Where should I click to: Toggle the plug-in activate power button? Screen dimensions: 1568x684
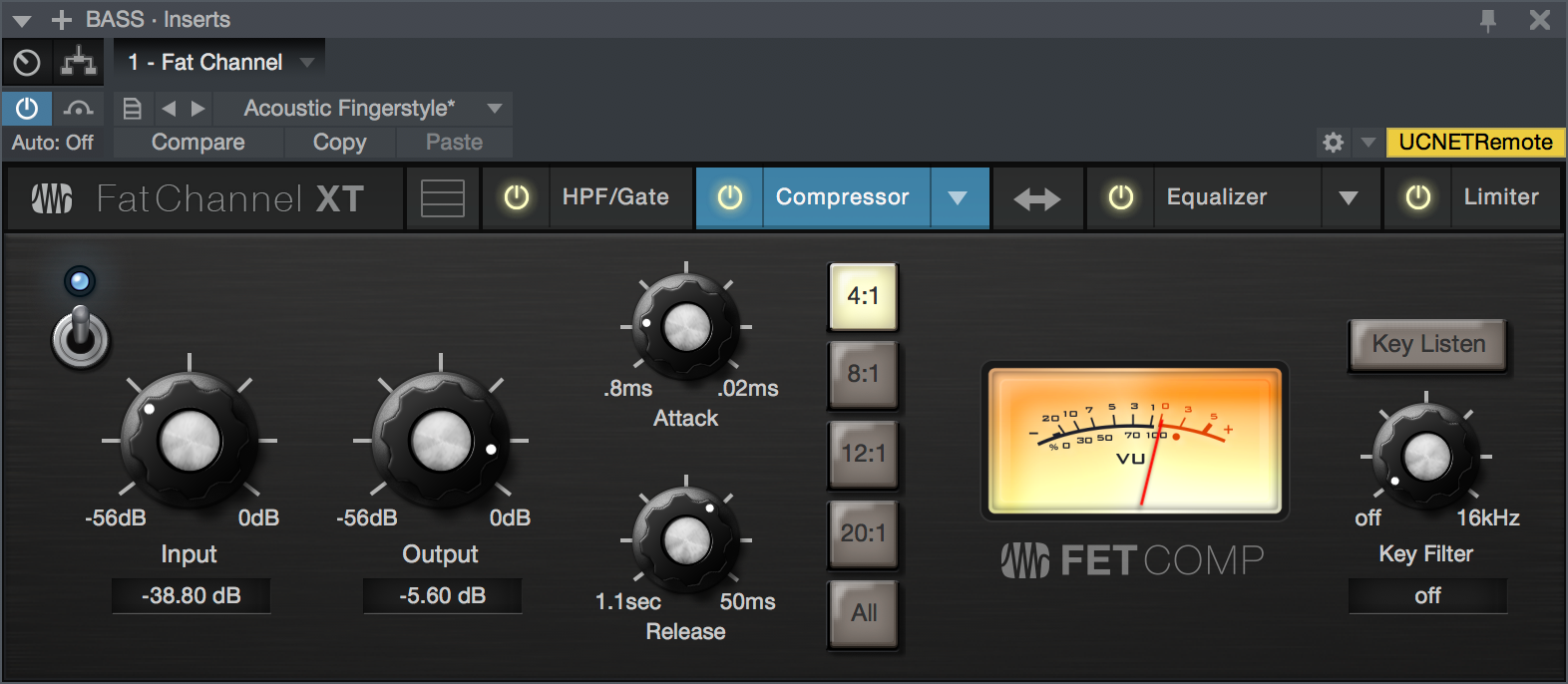[27, 108]
